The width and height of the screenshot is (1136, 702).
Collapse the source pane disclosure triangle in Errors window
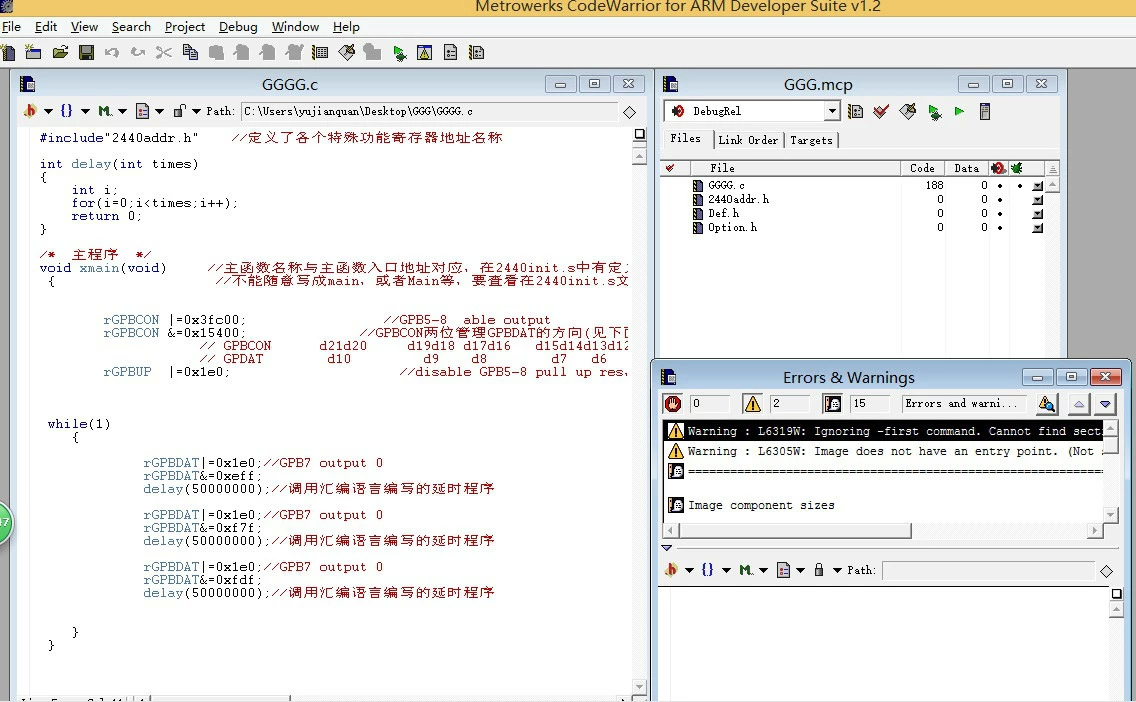click(667, 548)
